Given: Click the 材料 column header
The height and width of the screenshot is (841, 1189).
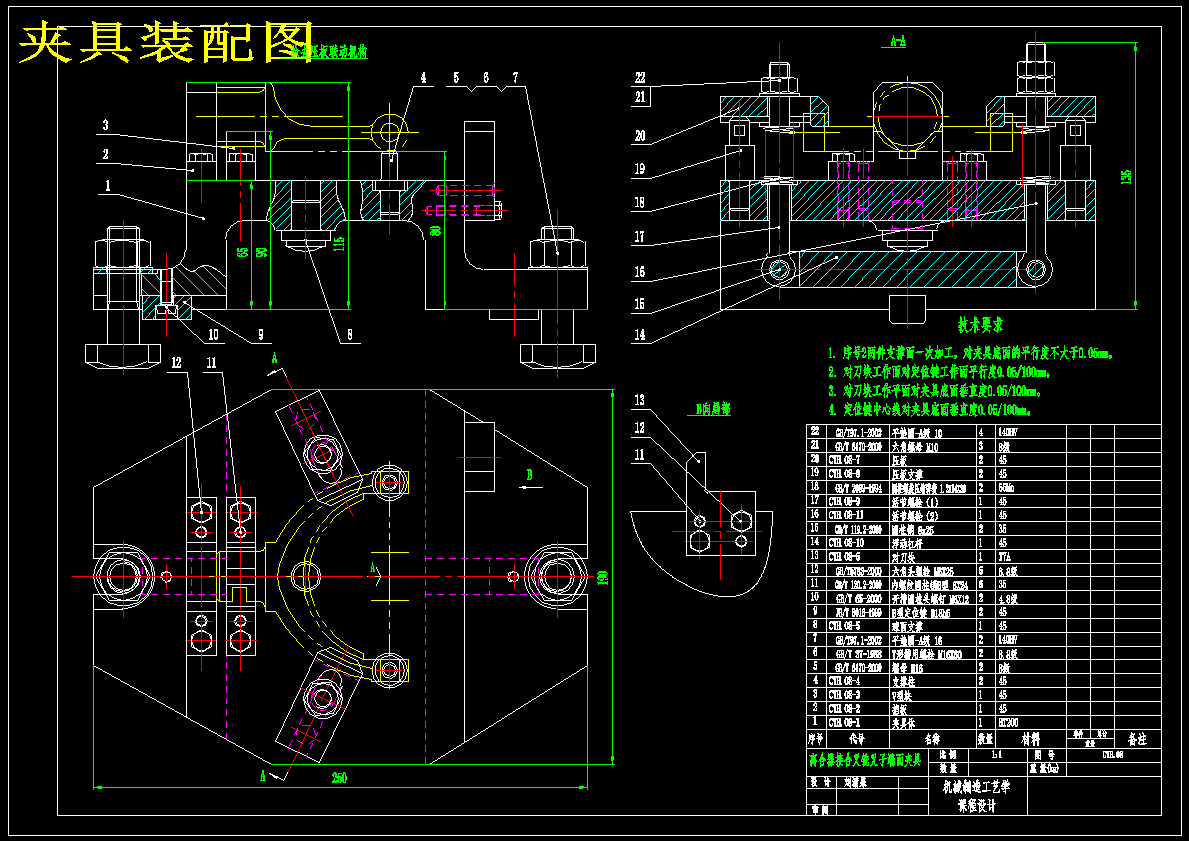Looking at the screenshot, I should point(1031,738).
